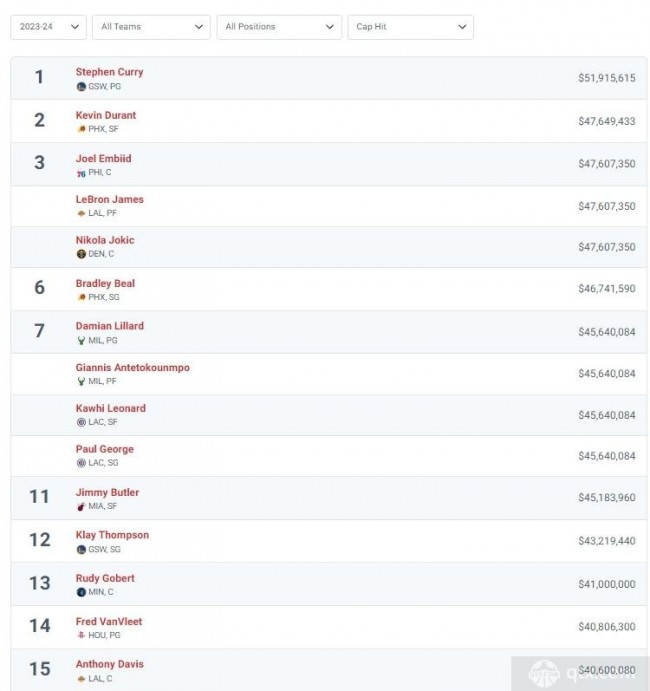This screenshot has height=691, width=650.
Task: Click the Nuggets logo under Nikola Jokic
Action: (81, 255)
